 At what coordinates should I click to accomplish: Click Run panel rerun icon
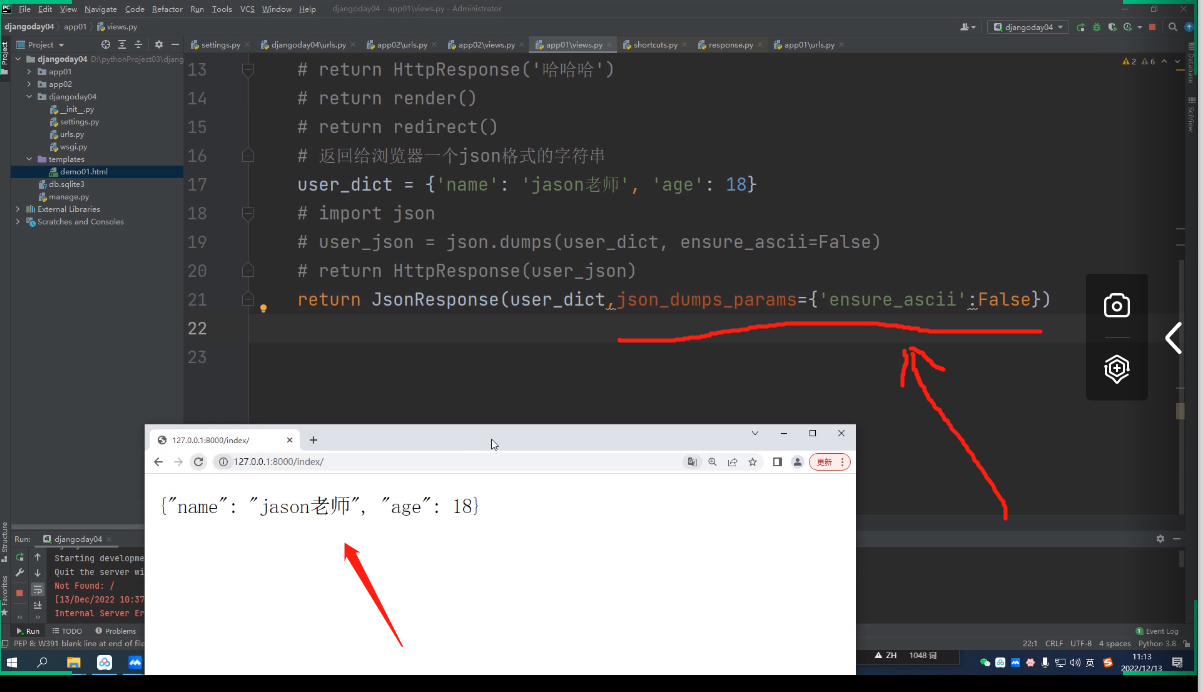coord(19,557)
